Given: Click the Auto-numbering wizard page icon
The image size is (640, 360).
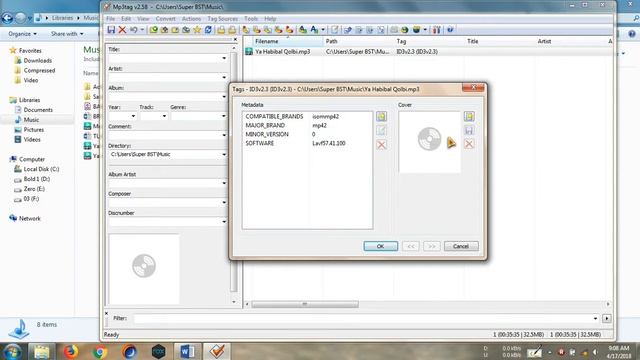Looking at the screenshot, I should 334,30.
